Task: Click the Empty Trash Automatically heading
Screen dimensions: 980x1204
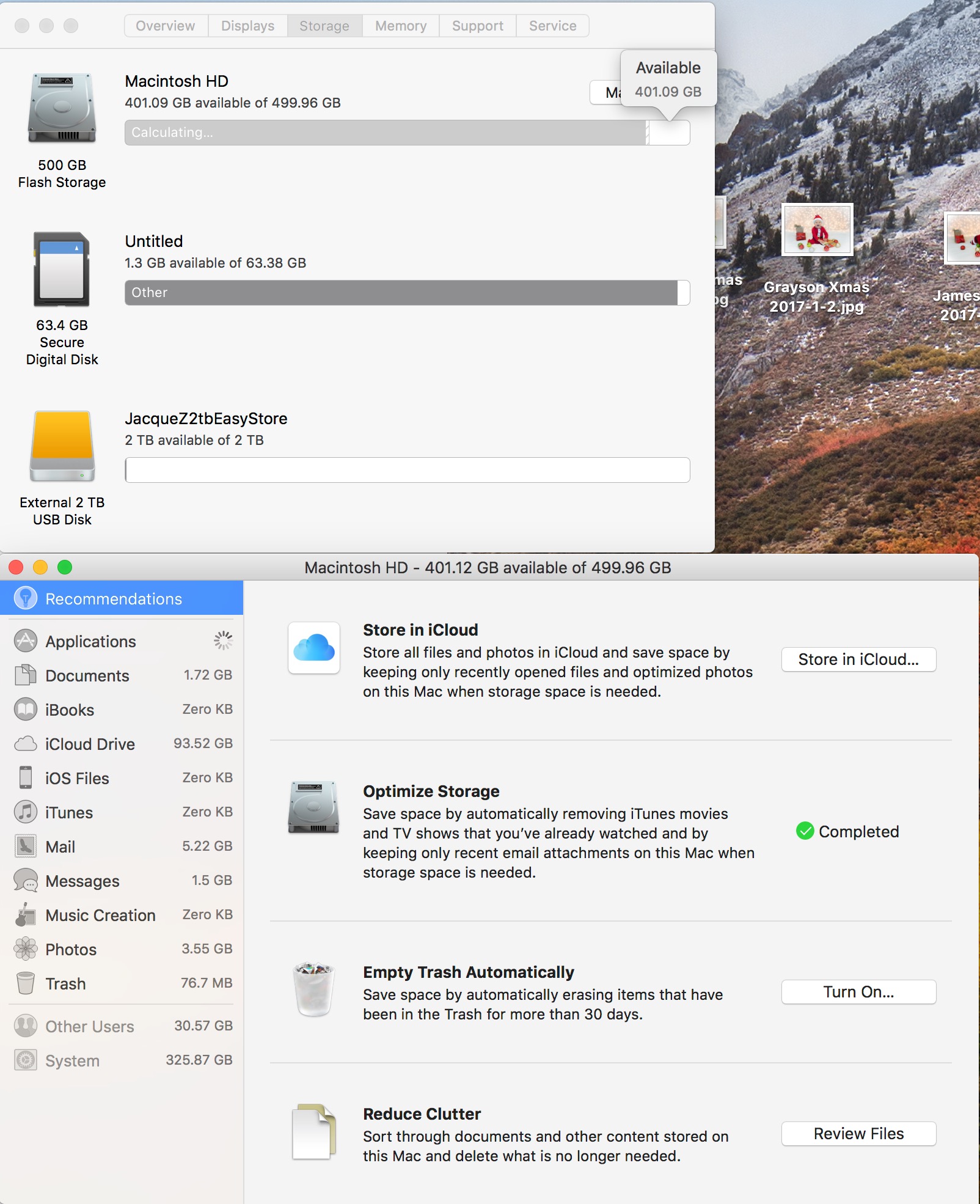Action: [469, 972]
